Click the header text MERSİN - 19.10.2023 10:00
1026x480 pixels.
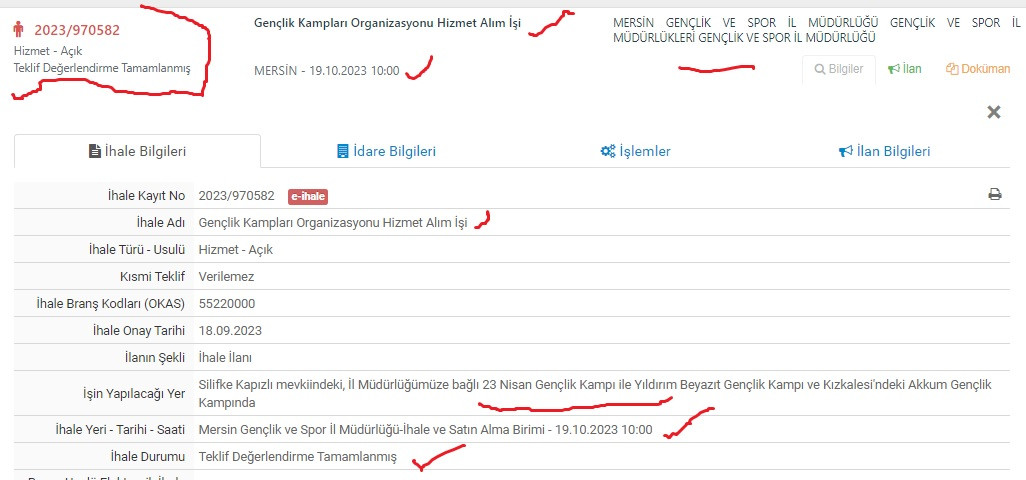coord(327,71)
